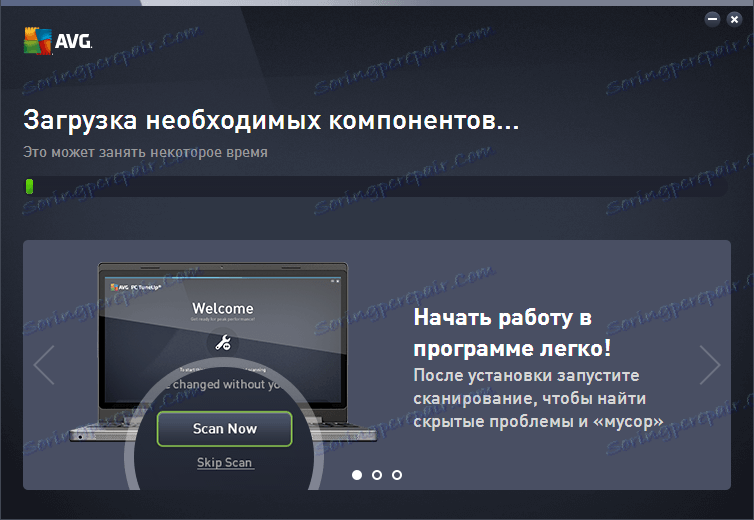The height and width of the screenshot is (520, 754).
Task: Minimize the AVG installer window
Action: pyautogui.click(x=712, y=19)
